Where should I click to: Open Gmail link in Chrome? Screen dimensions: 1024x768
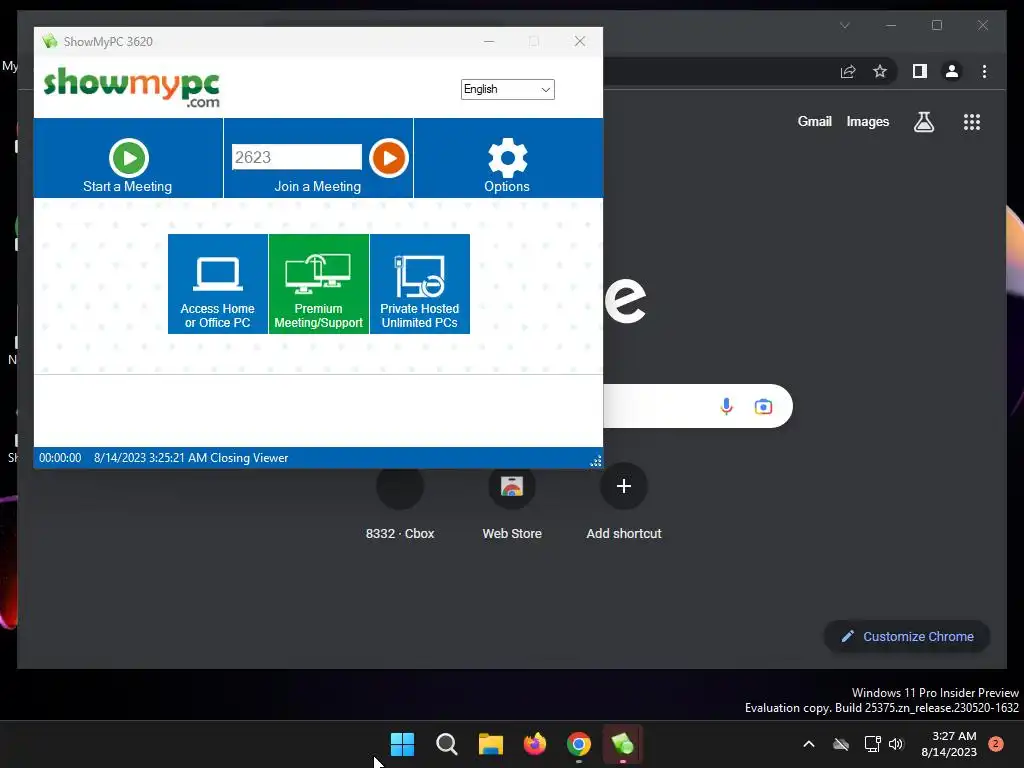coord(814,121)
